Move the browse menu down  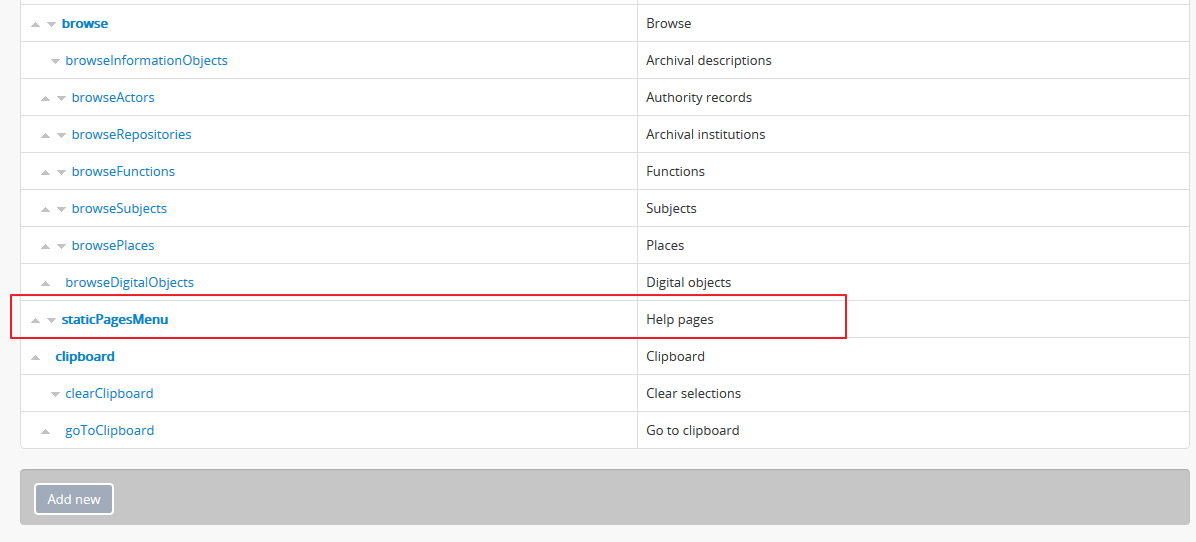click(x=51, y=24)
